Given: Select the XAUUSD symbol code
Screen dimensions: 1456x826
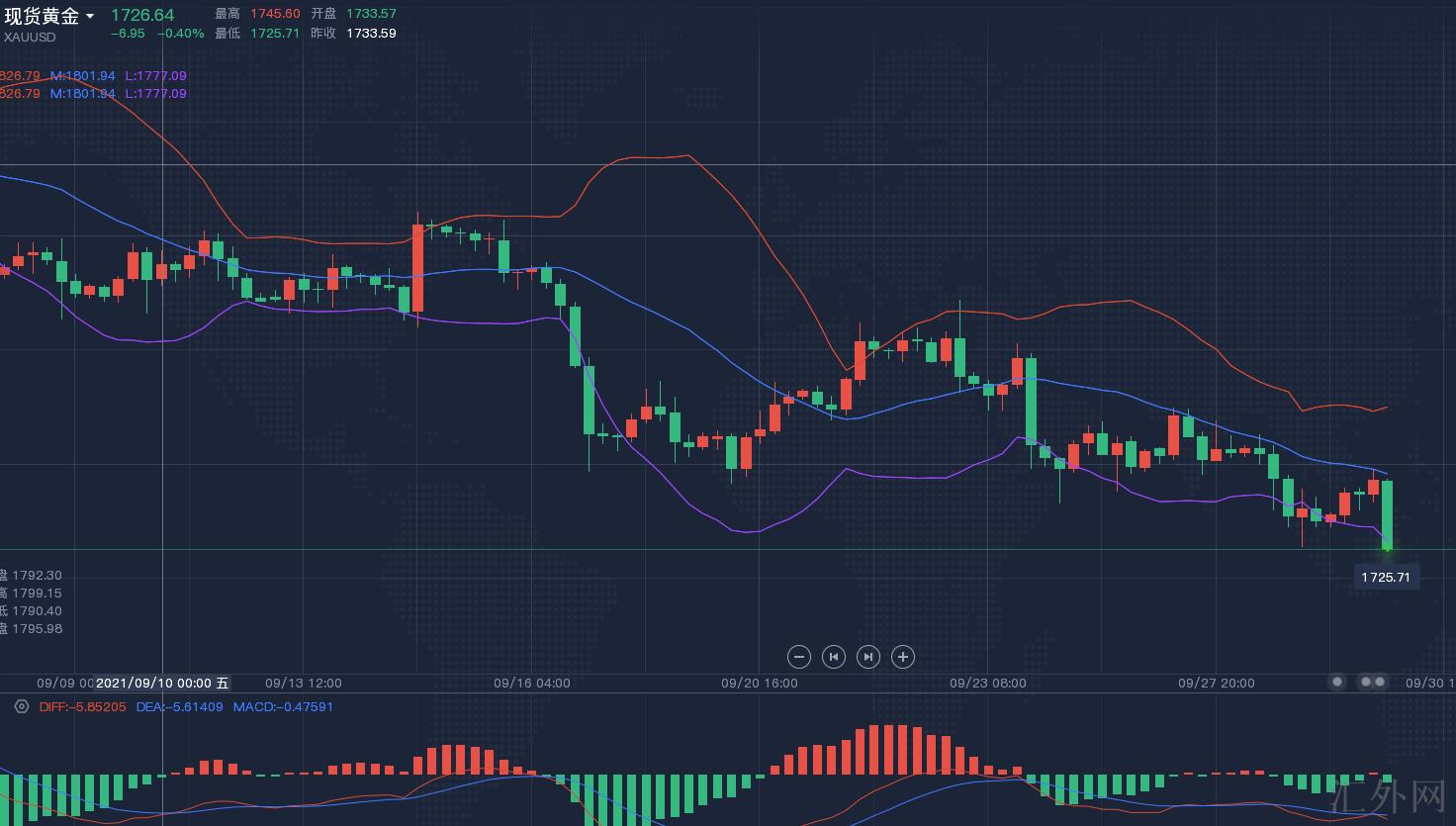Looking at the screenshot, I should (30, 38).
